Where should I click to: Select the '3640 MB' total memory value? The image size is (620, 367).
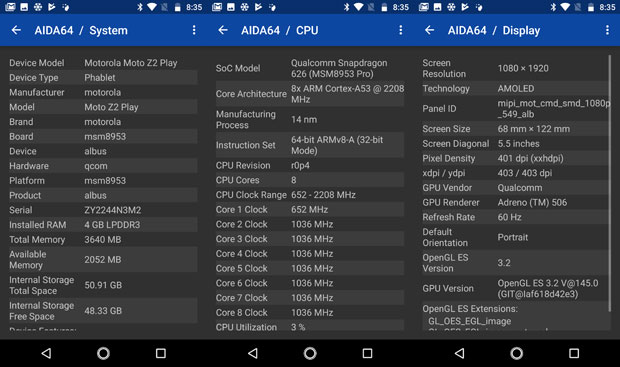tap(103, 239)
